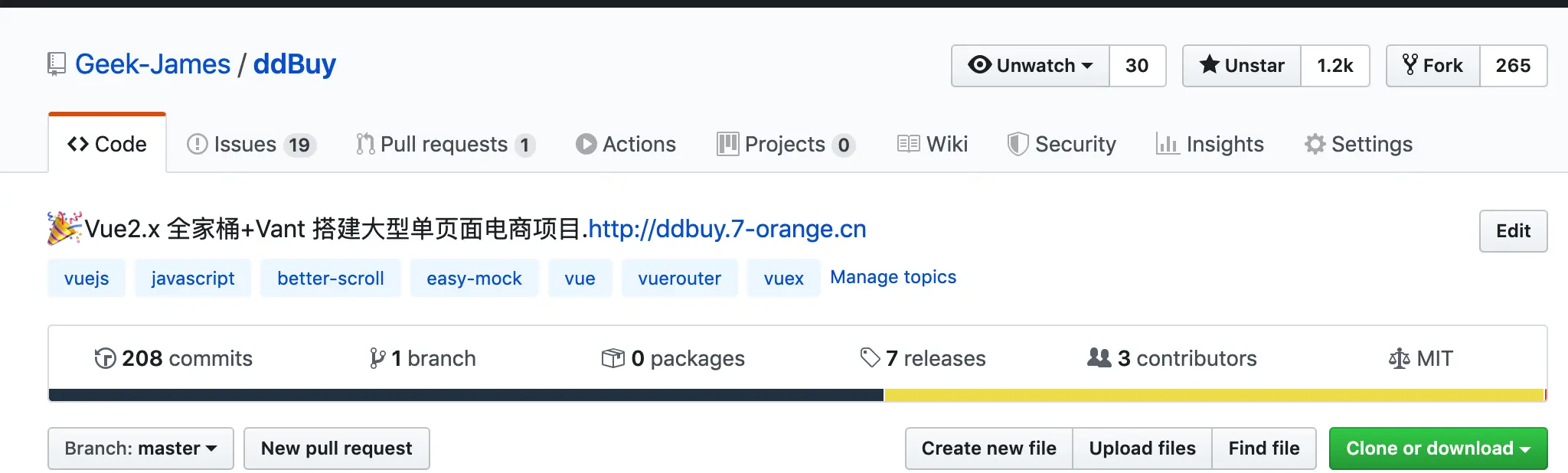
Task: Click the package box icon
Action: coord(613,358)
